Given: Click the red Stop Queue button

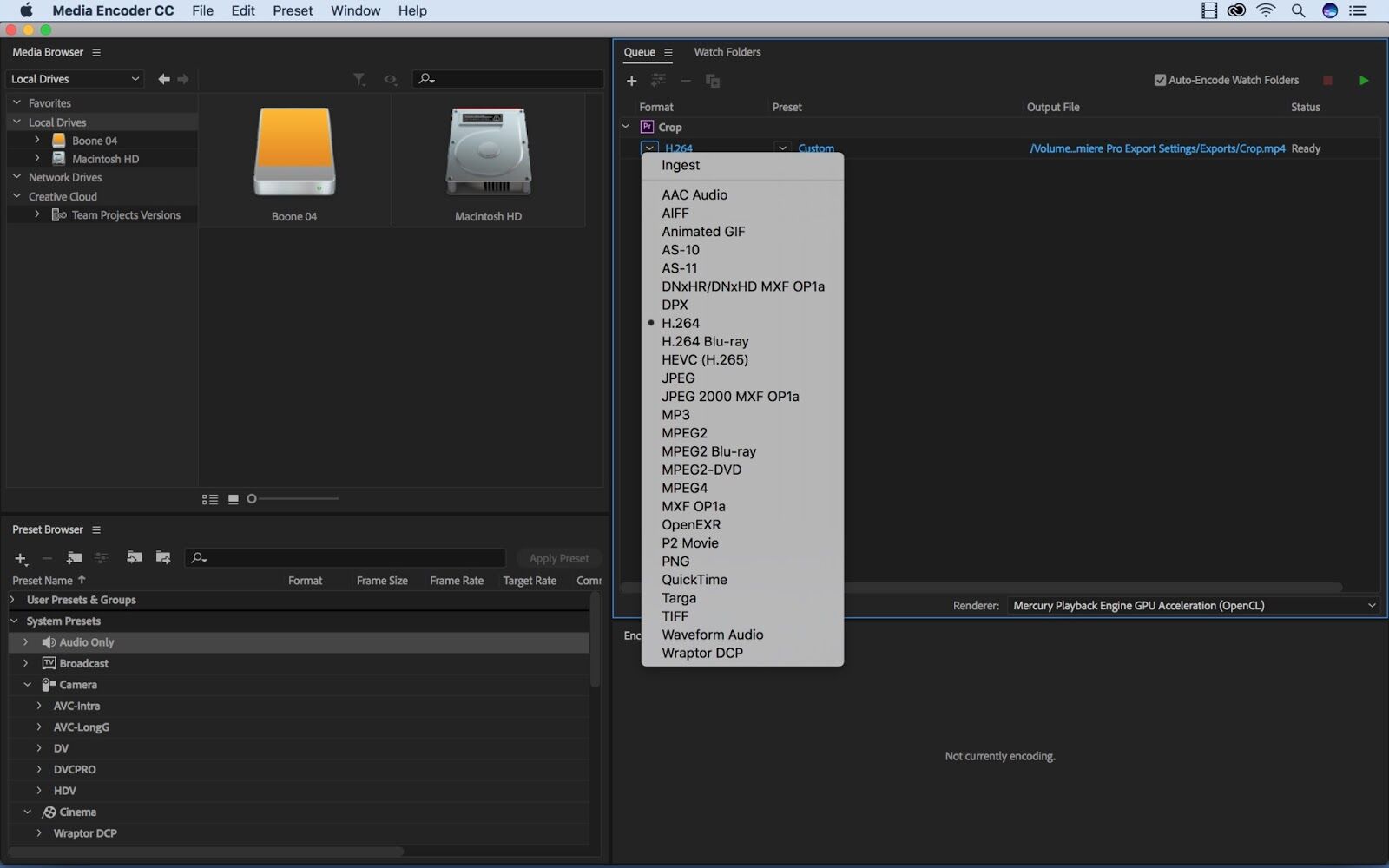Looking at the screenshot, I should [1327, 80].
